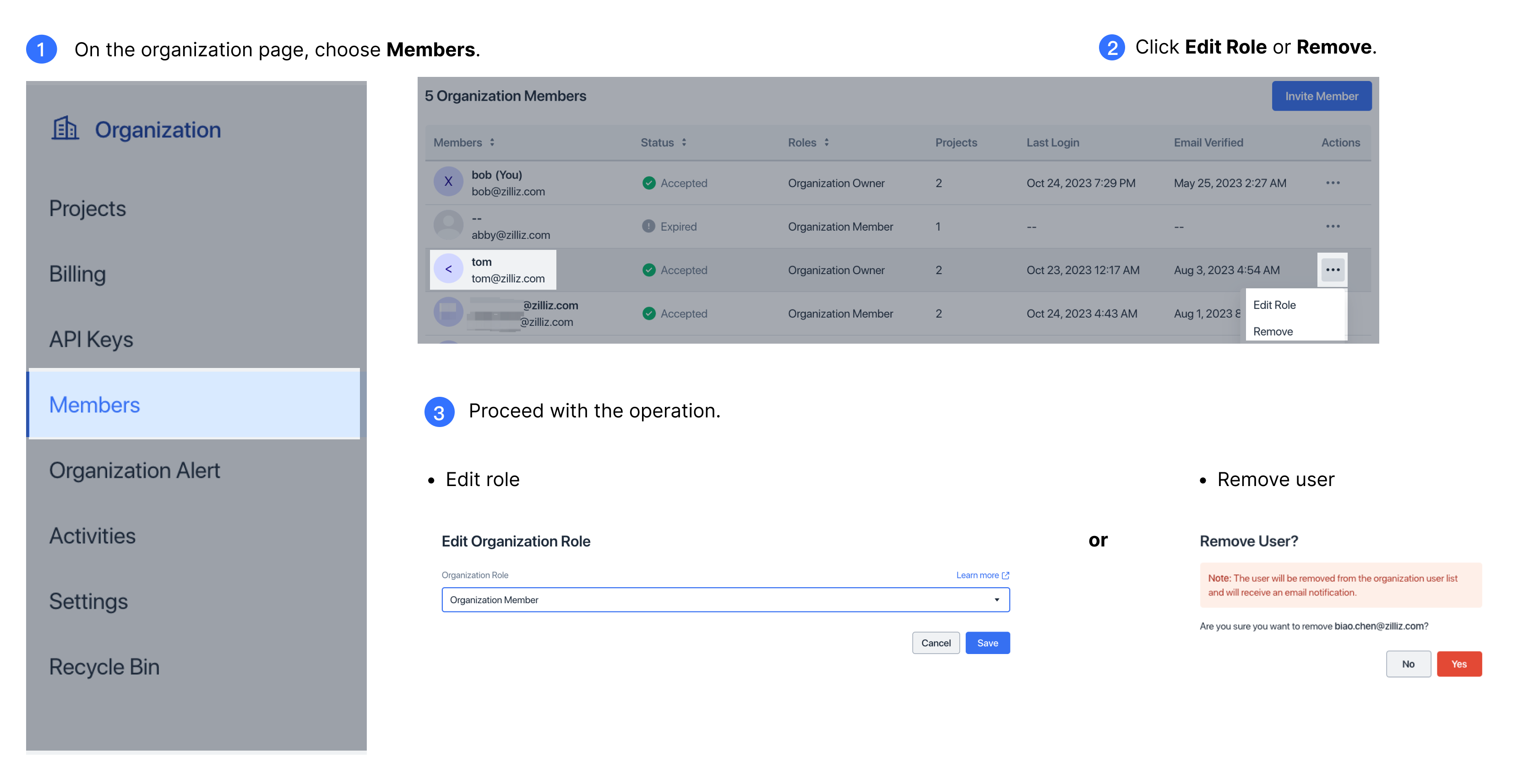This screenshot has width=1518, height=784.
Task: Click the Projects sidebar icon
Action: 86,207
